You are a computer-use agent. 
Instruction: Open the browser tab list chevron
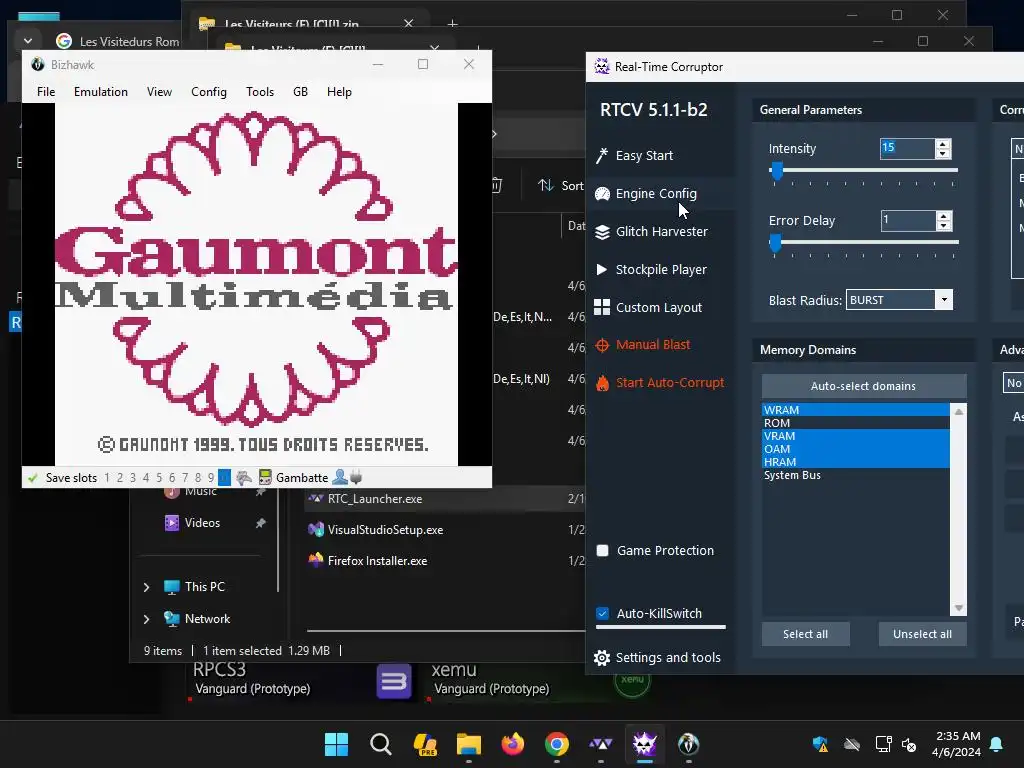point(27,41)
